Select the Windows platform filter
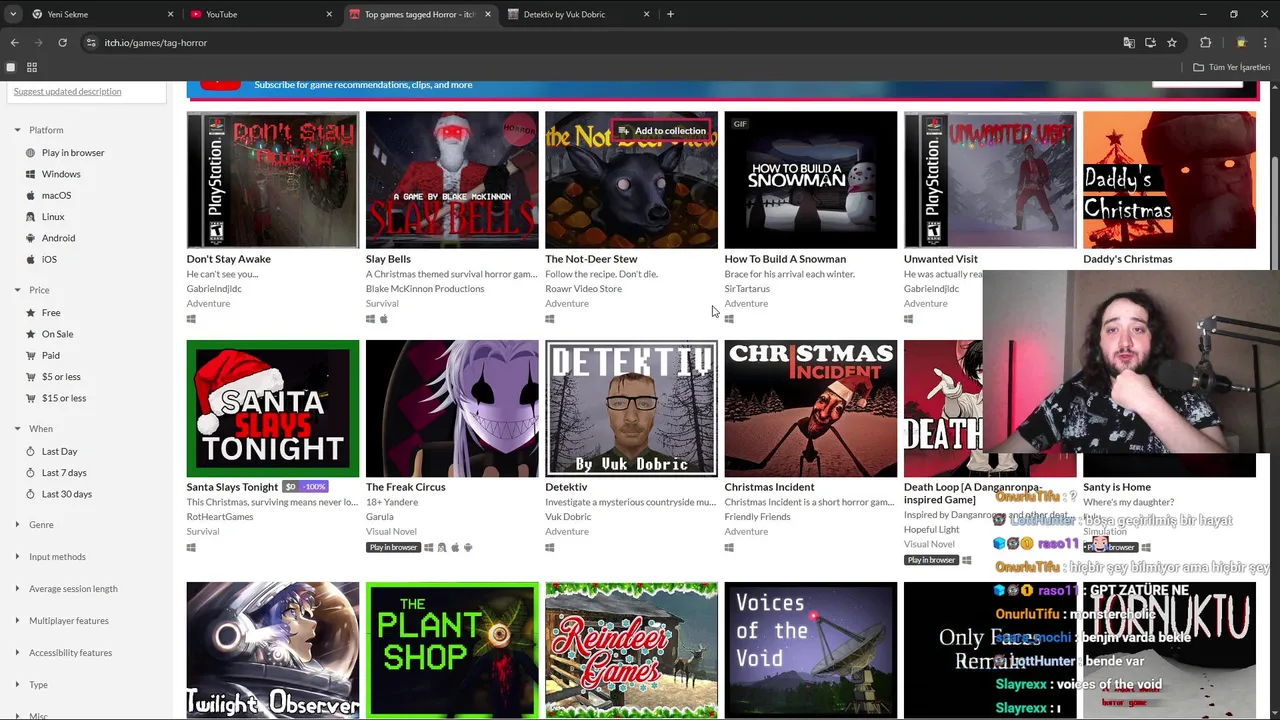The image size is (1280, 720). 60,174
